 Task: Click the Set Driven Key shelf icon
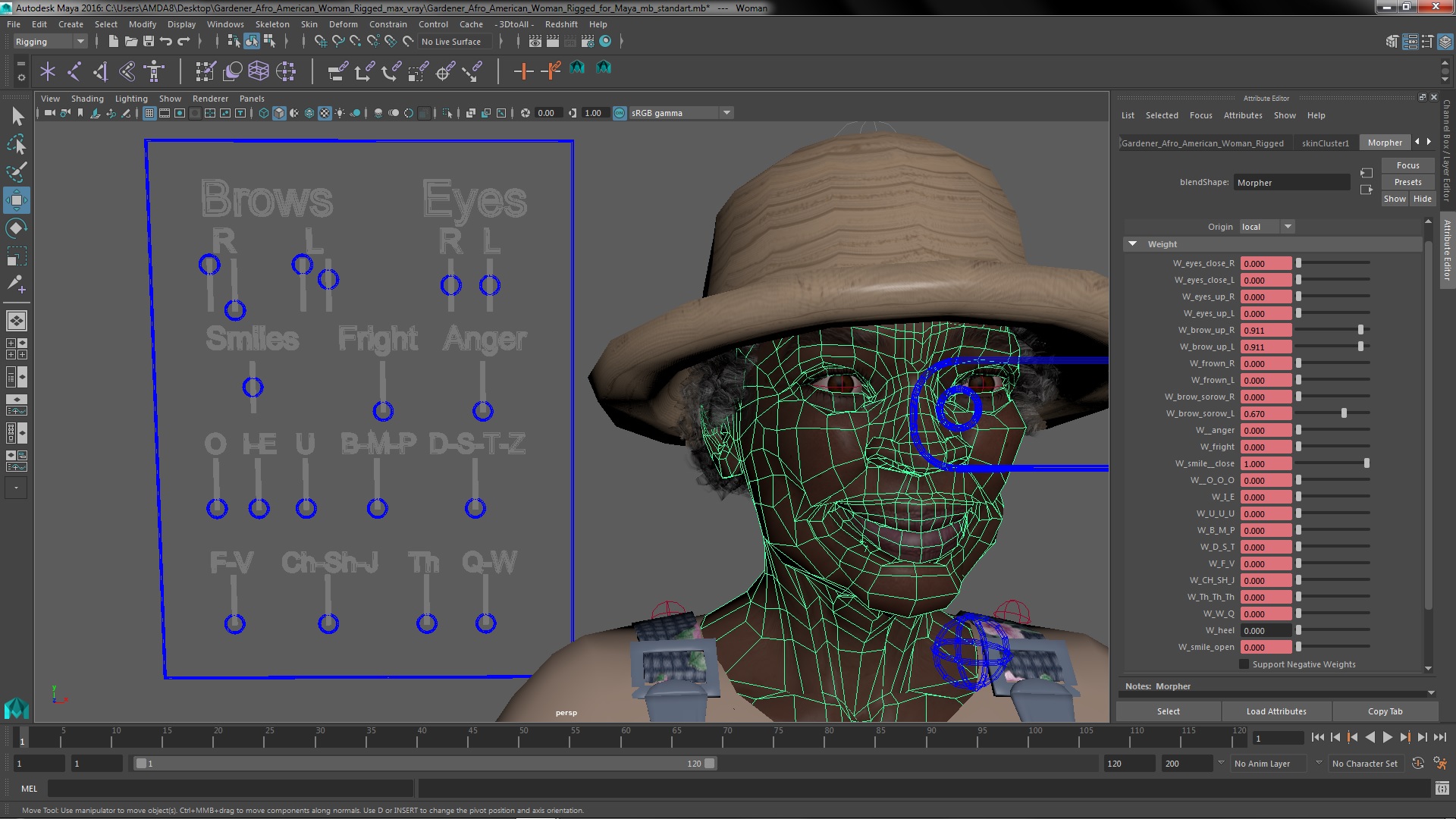point(551,72)
